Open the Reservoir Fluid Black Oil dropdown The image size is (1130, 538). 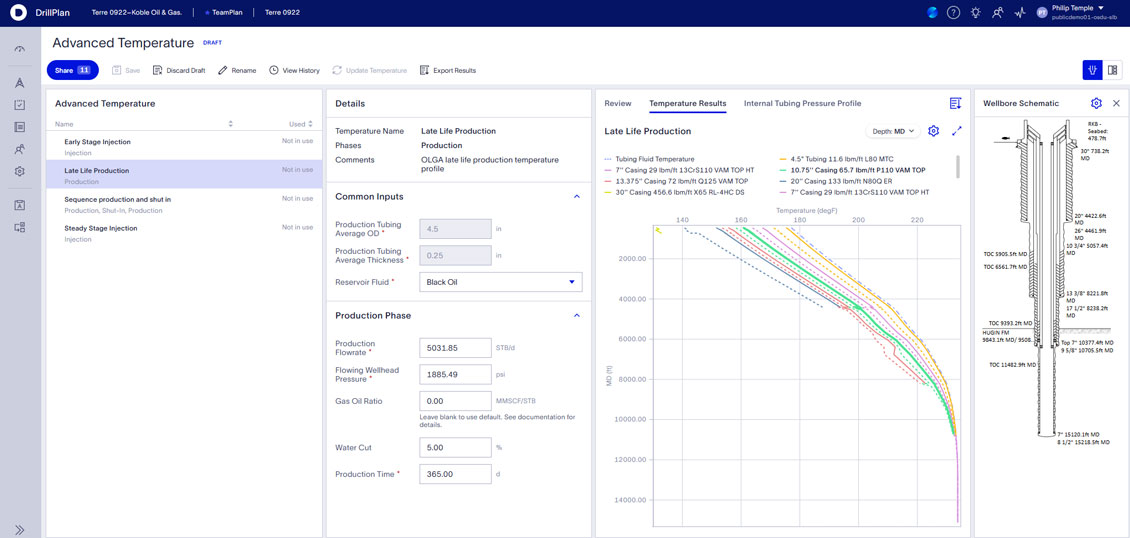(500, 282)
